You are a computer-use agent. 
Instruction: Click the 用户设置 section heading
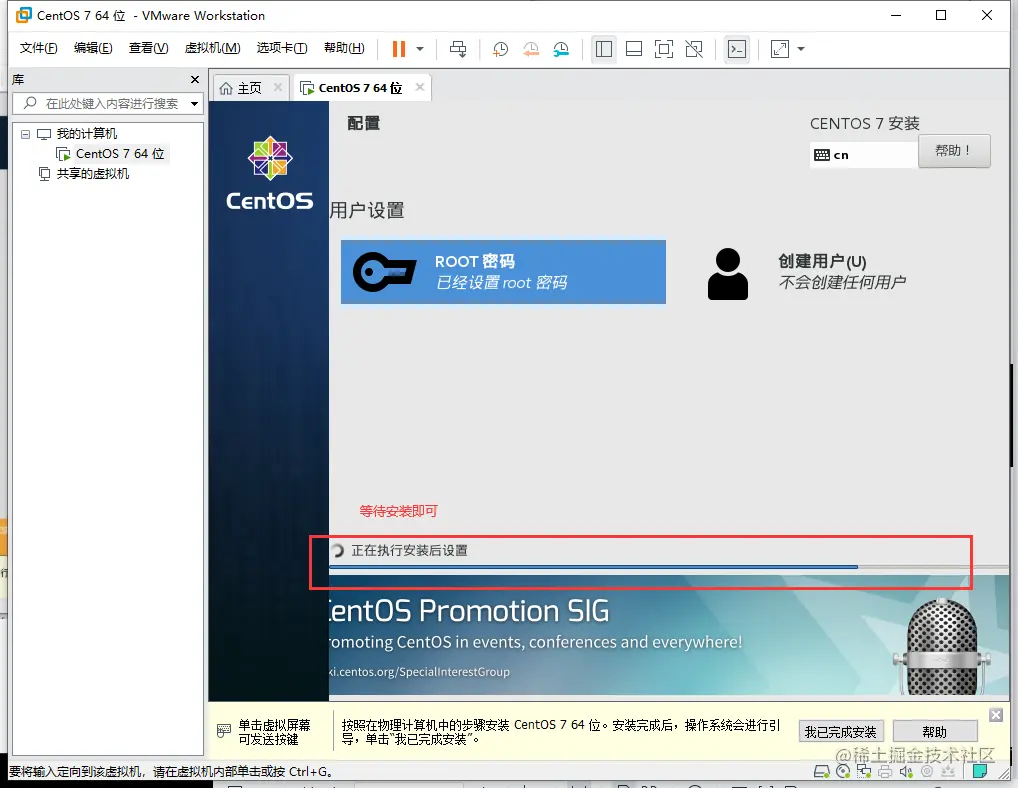tap(367, 210)
